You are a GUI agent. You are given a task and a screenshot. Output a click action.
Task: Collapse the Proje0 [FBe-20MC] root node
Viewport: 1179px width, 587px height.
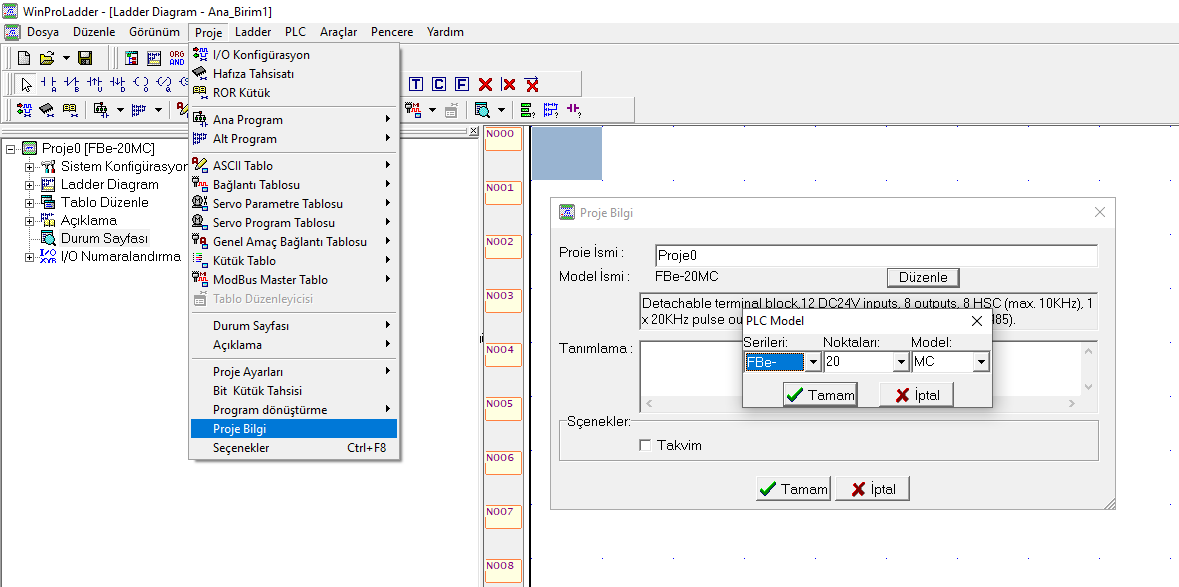click(x=11, y=148)
